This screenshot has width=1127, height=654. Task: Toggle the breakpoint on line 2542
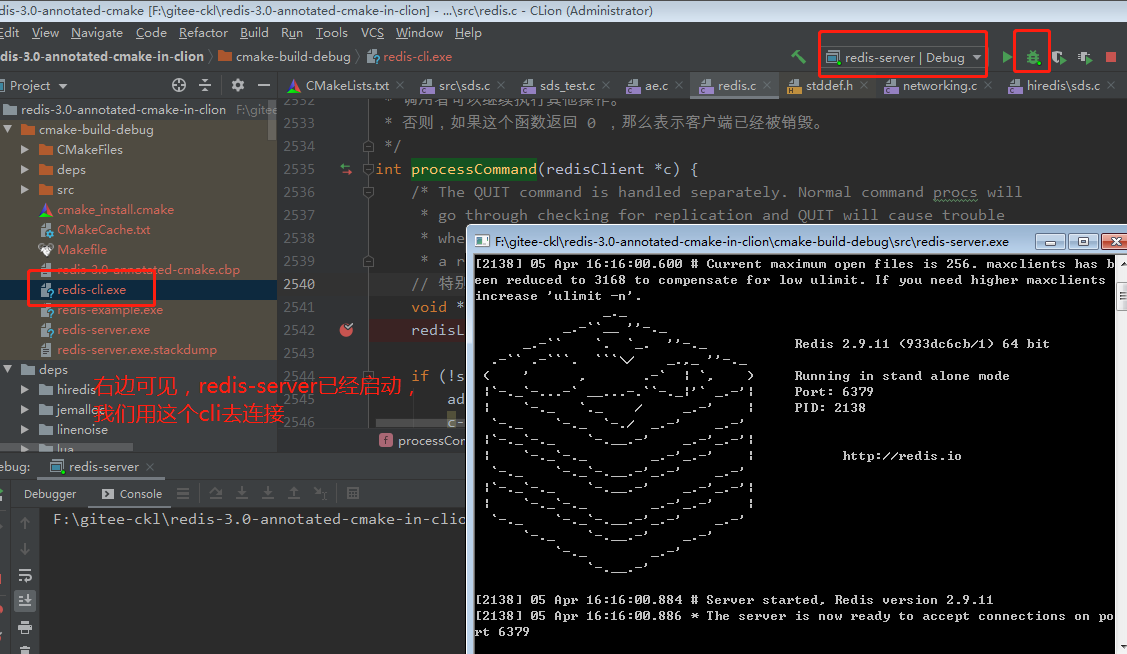pyautogui.click(x=346, y=330)
